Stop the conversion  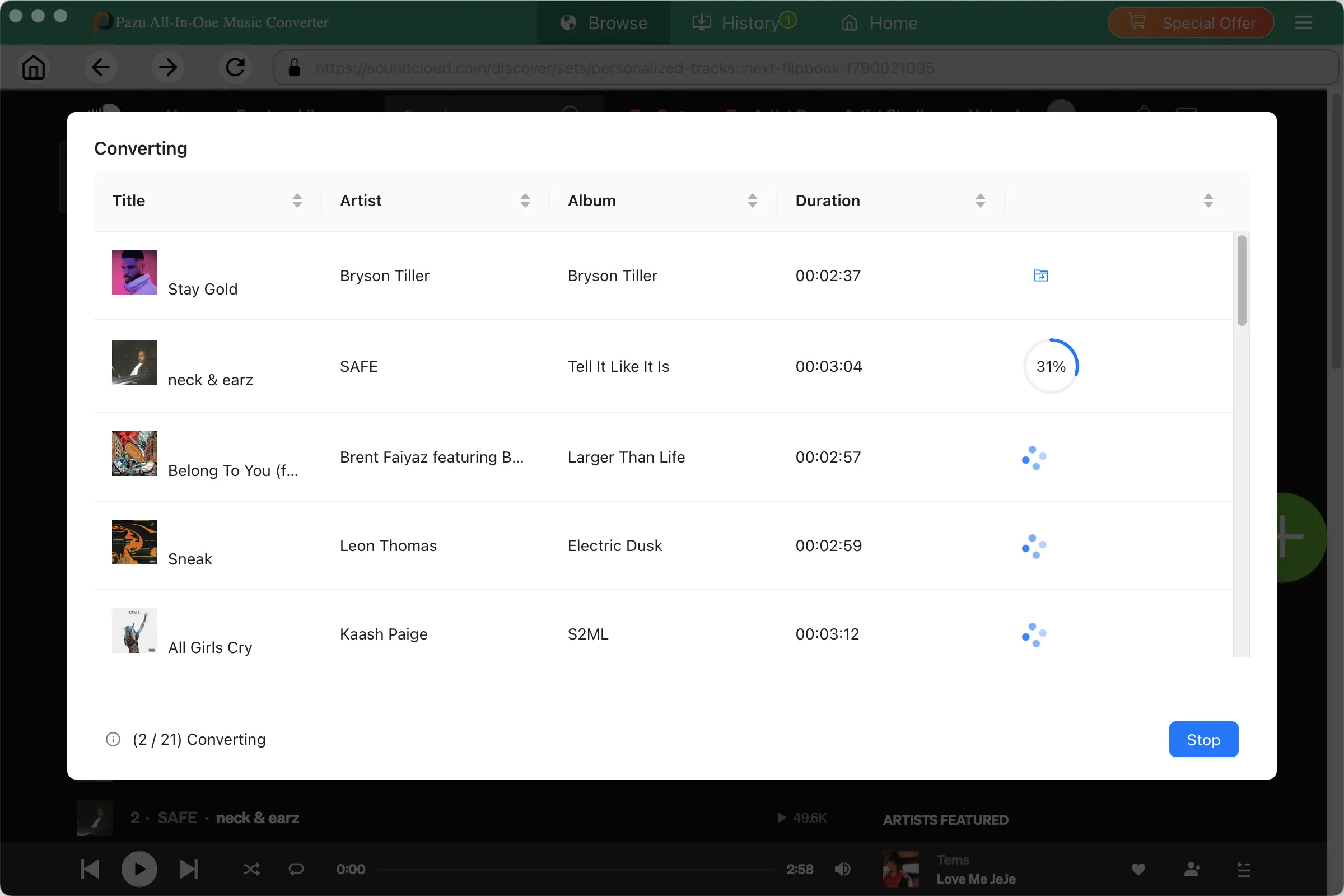pyautogui.click(x=1203, y=739)
